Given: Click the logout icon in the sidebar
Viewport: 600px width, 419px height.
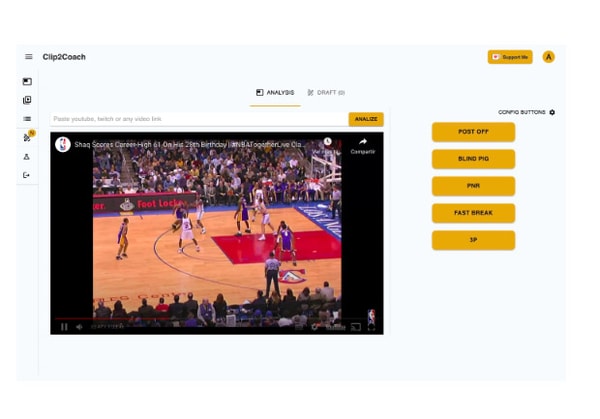Looking at the screenshot, I should click(28, 175).
